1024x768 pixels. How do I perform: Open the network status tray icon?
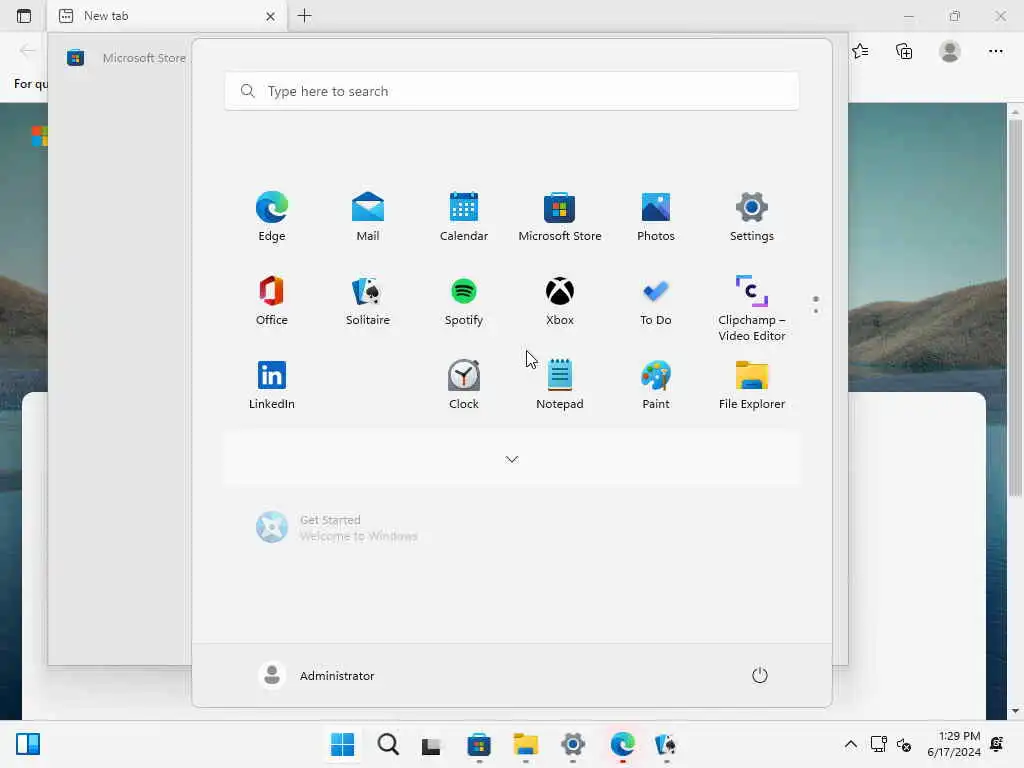(x=879, y=744)
